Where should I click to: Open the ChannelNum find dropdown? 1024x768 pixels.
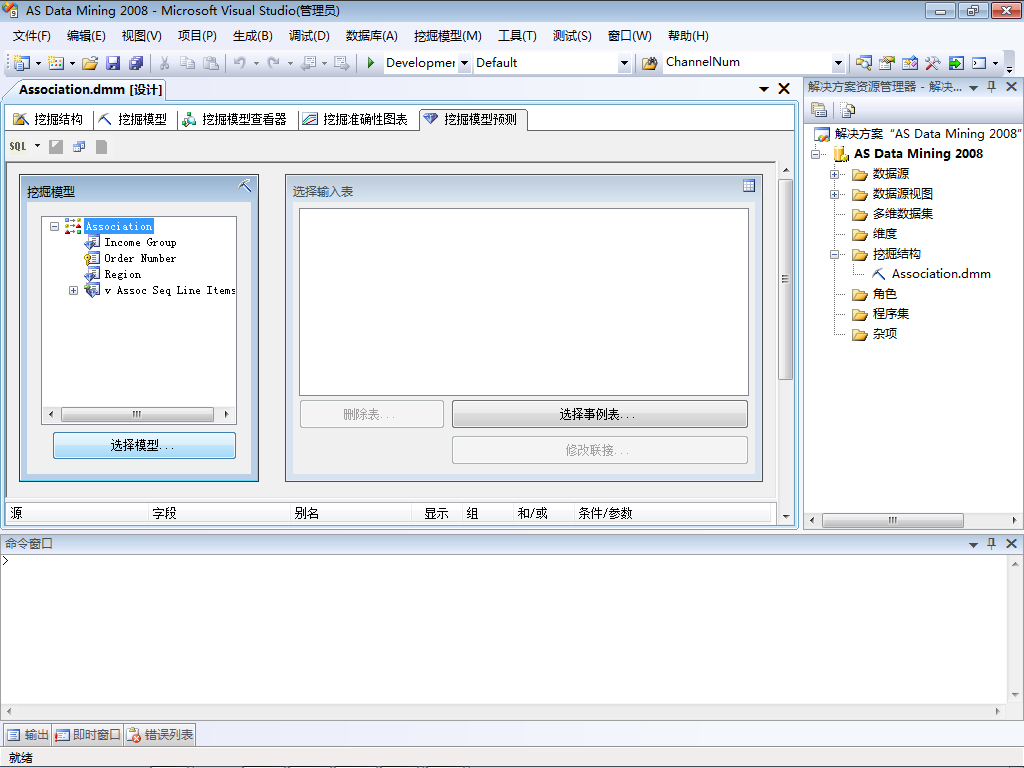(839, 63)
